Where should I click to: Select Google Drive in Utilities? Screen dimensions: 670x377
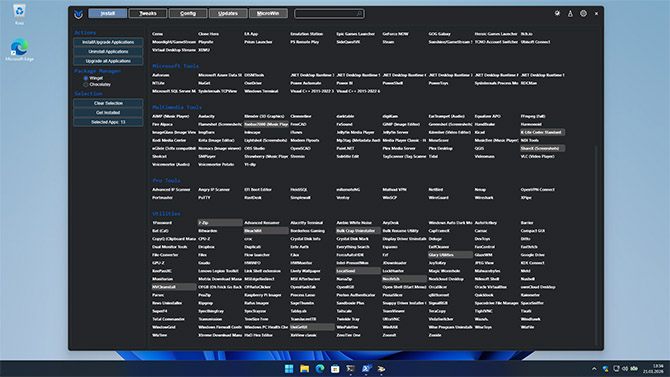(x=532, y=255)
